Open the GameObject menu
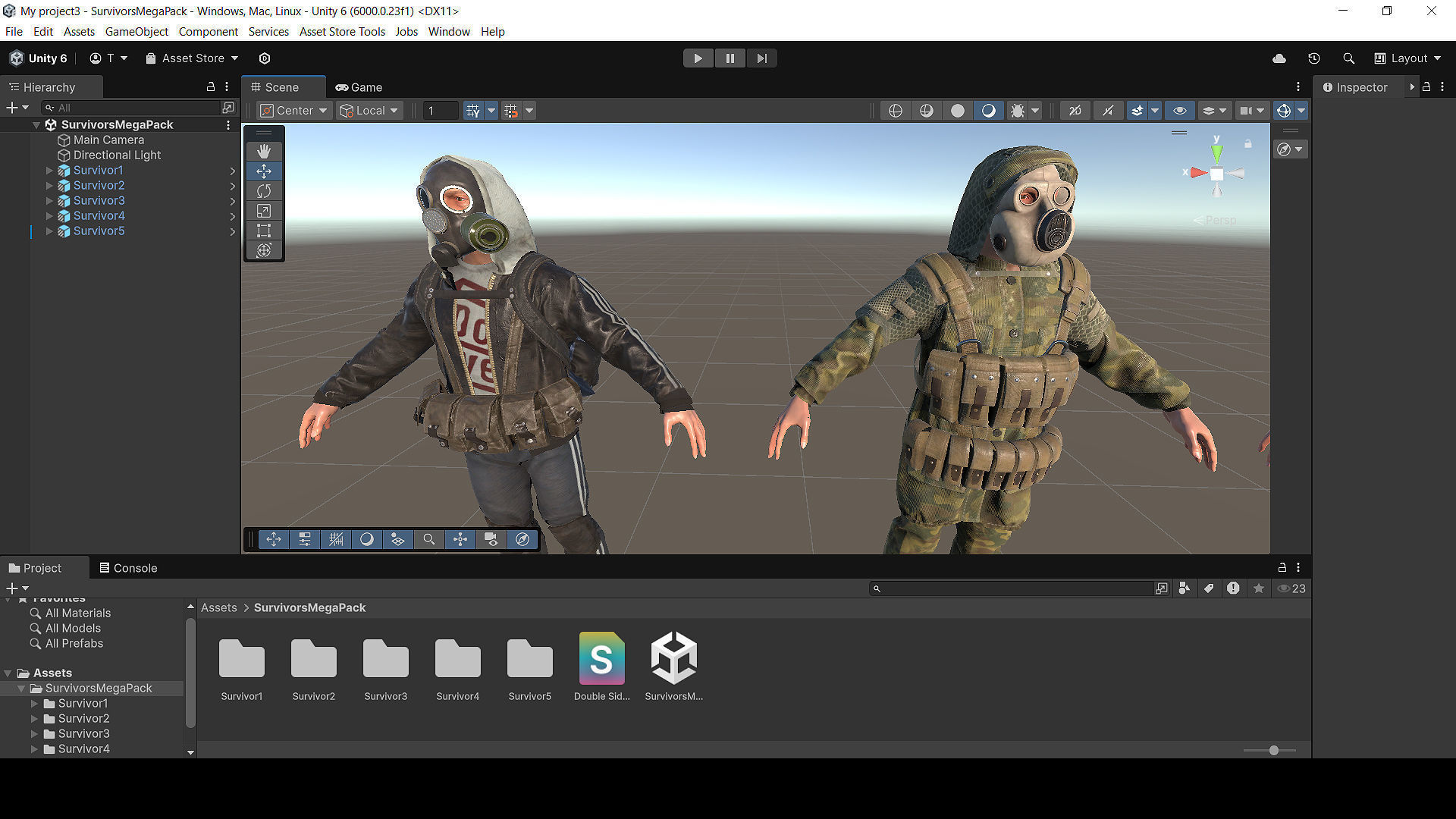The image size is (1456, 819). click(x=136, y=32)
